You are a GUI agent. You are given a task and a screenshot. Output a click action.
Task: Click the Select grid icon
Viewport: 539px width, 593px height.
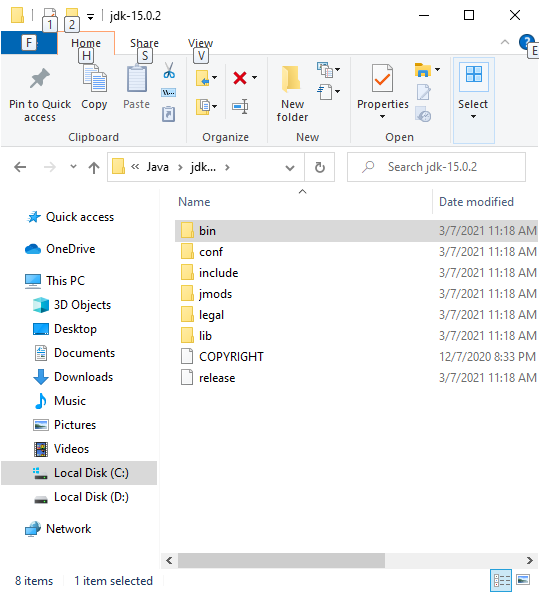(x=474, y=74)
